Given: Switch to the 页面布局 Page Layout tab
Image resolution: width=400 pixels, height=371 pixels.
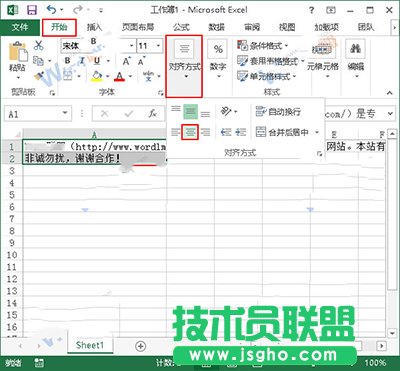Looking at the screenshot, I should (138, 27).
